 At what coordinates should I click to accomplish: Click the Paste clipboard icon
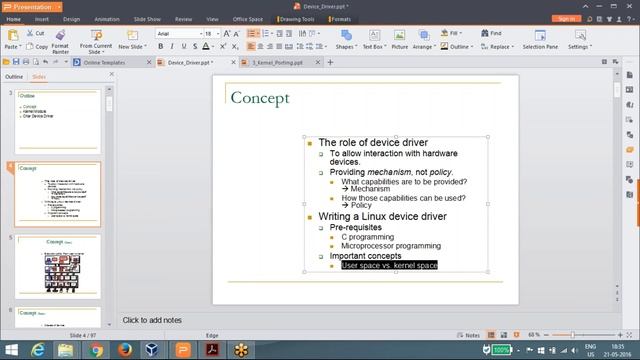(13, 36)
